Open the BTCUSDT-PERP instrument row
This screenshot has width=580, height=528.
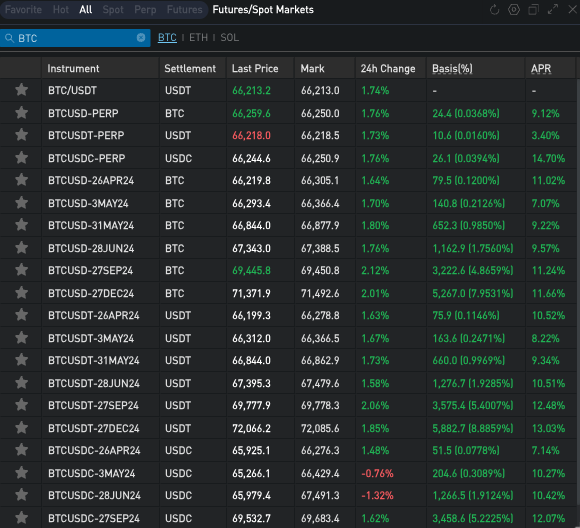pos(289,135)
